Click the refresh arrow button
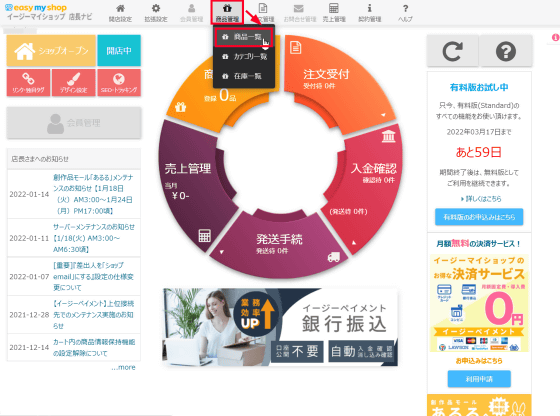The width and height of the screenshot is (560, 416). tap(452, 51)
